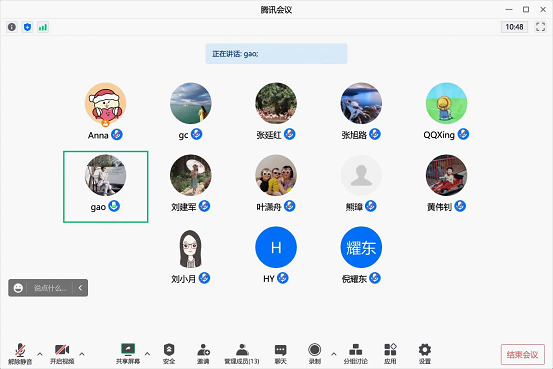This screenshot has height=369, width=553.
Task: Expand the share screen options arrow
Action: click(x=147, y=353)
